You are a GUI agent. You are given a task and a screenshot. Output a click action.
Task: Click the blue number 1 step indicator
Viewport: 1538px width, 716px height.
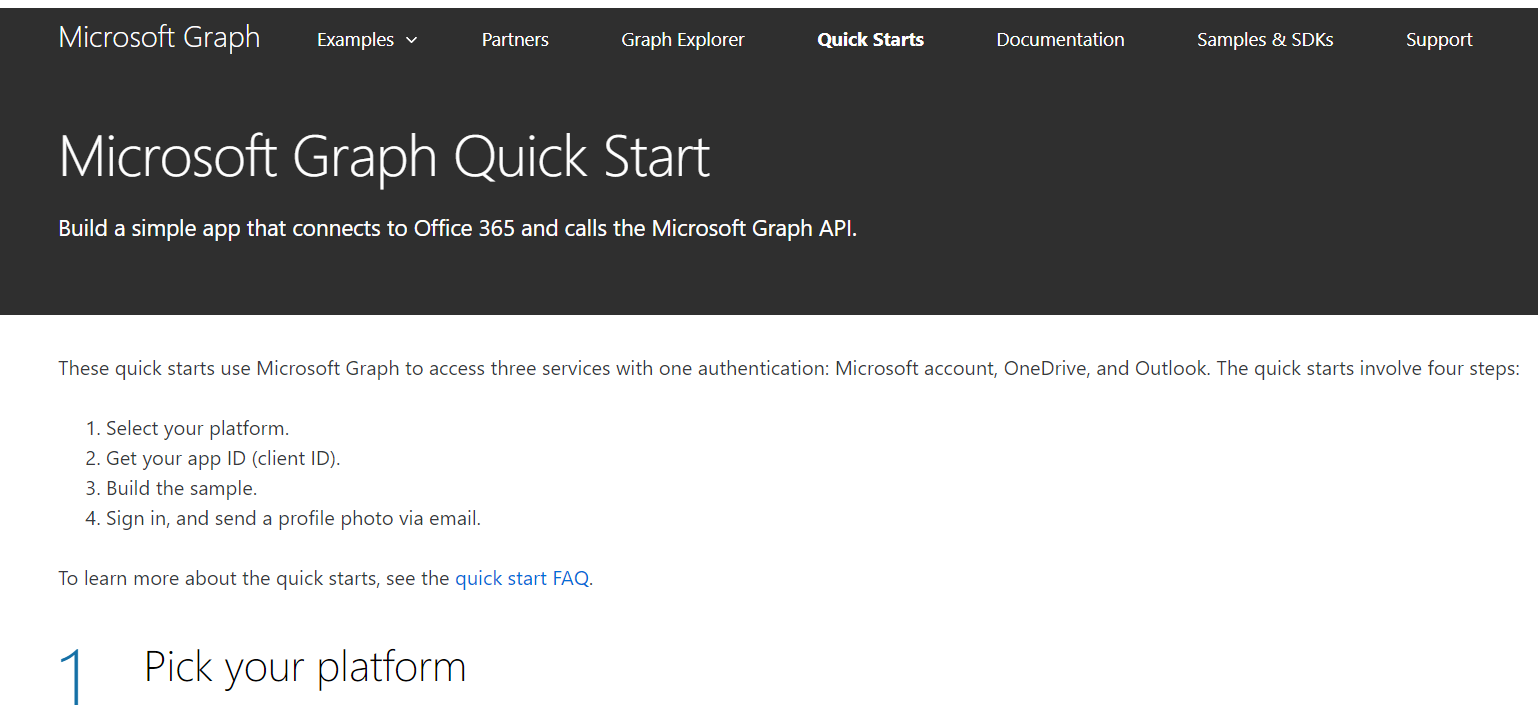(x=73, y=671)
